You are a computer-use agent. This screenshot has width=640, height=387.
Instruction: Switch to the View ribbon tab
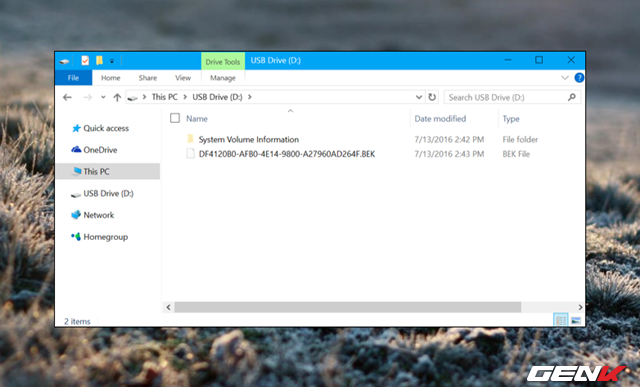click(183, 78)
